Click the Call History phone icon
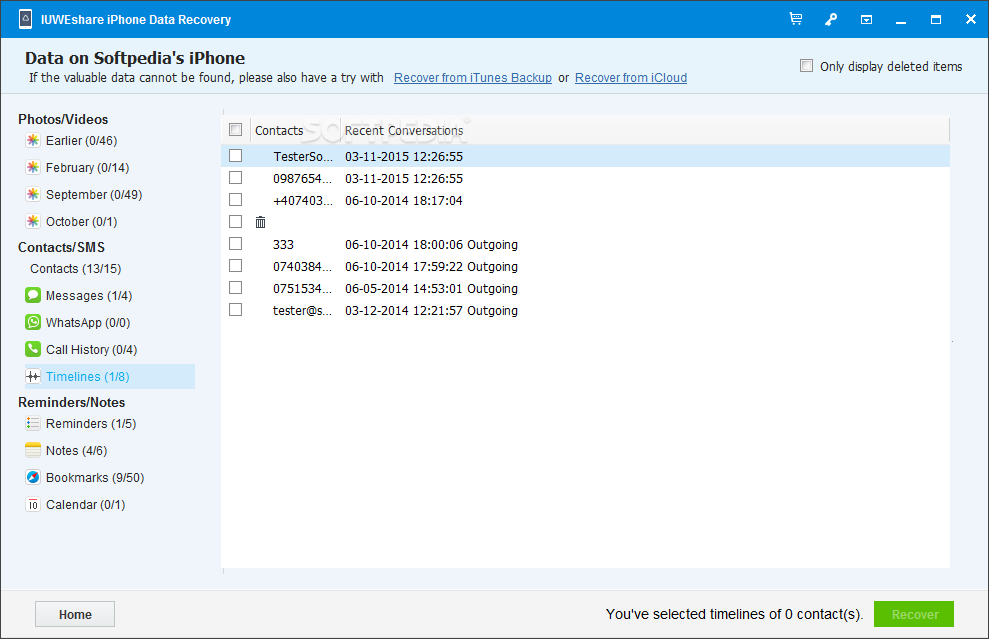The height and width of the screenshot is (639, 989). pos(33,349)
